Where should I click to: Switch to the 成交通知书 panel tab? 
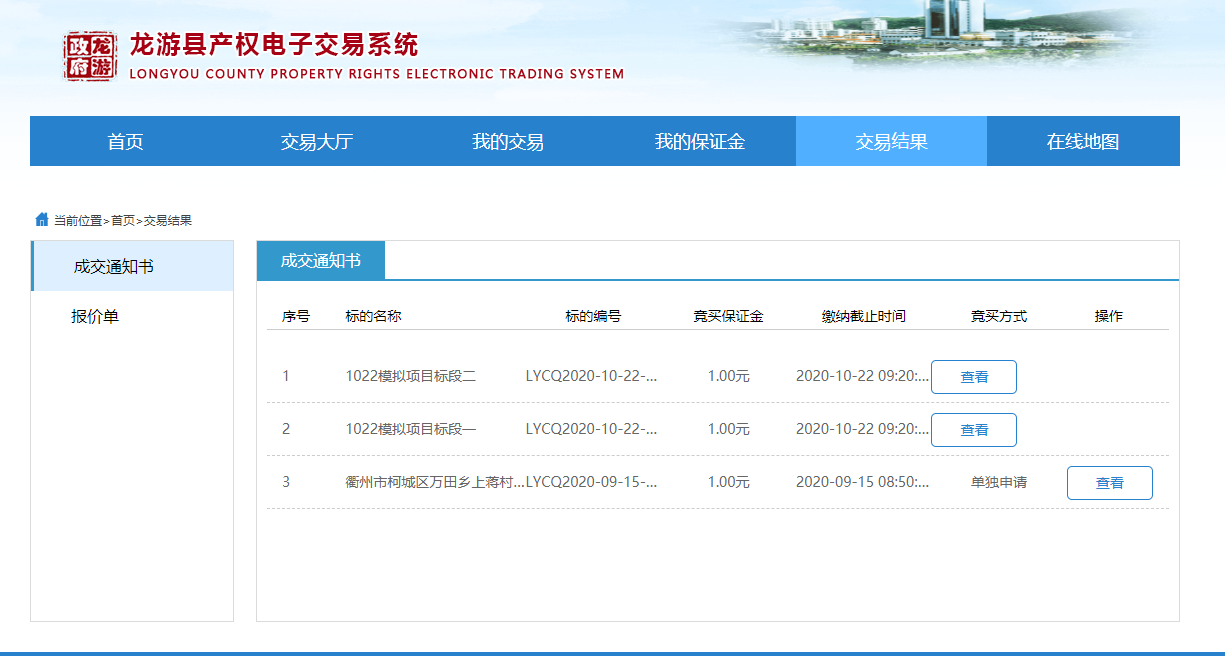point(320,261)
